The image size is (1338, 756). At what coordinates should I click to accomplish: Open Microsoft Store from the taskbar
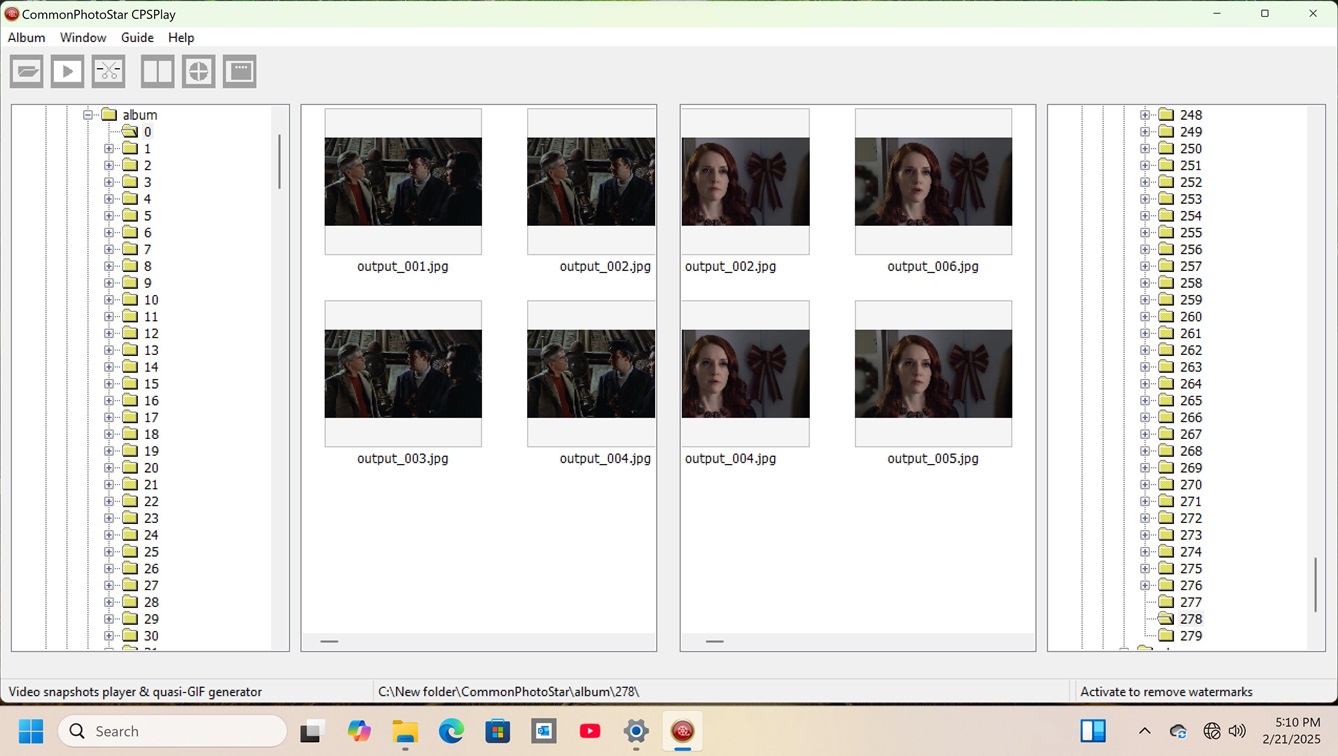pyautogui.click(x=498, y=731)
